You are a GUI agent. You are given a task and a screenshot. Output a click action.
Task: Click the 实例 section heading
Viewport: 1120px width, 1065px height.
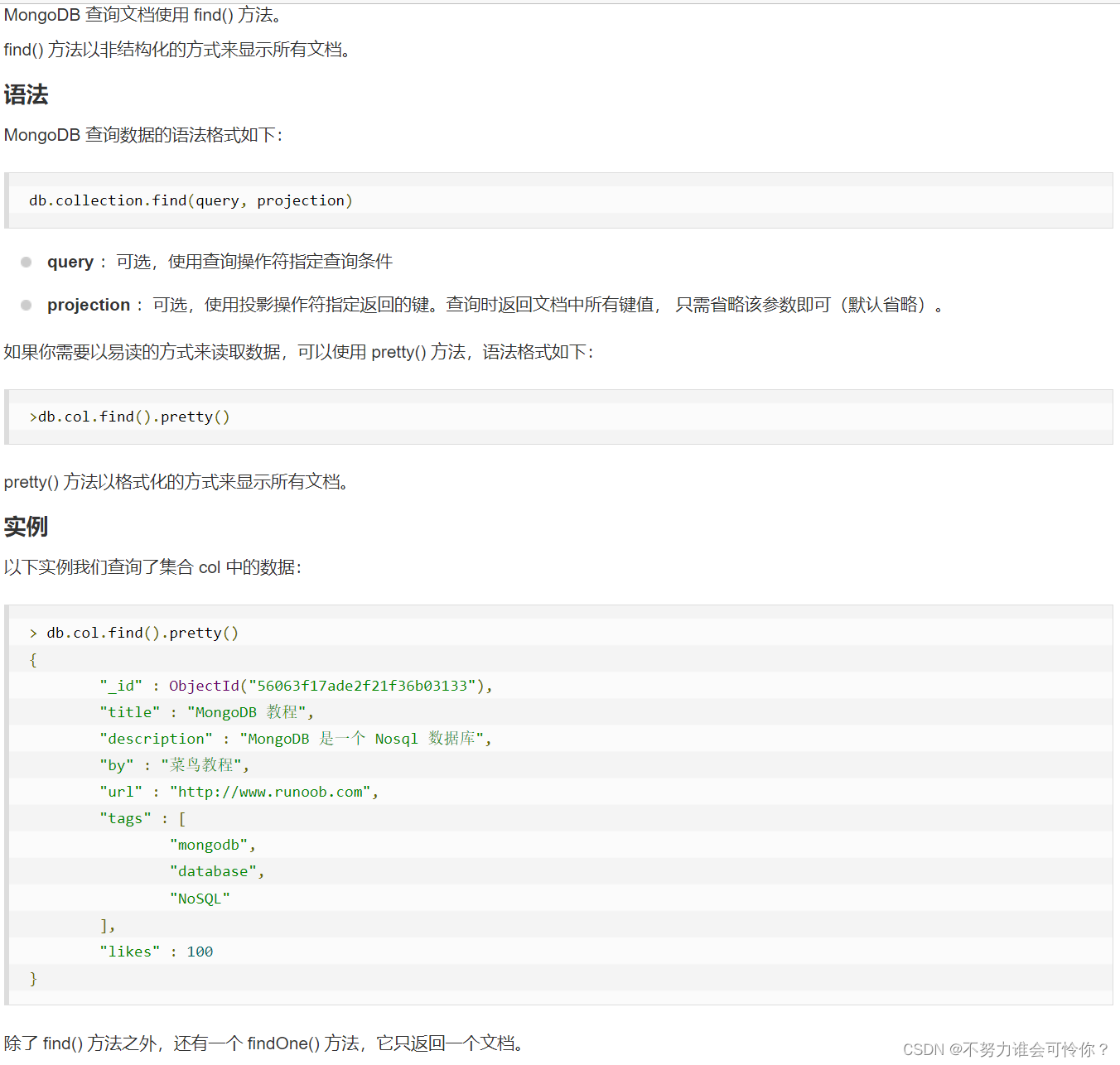point(26,527)
